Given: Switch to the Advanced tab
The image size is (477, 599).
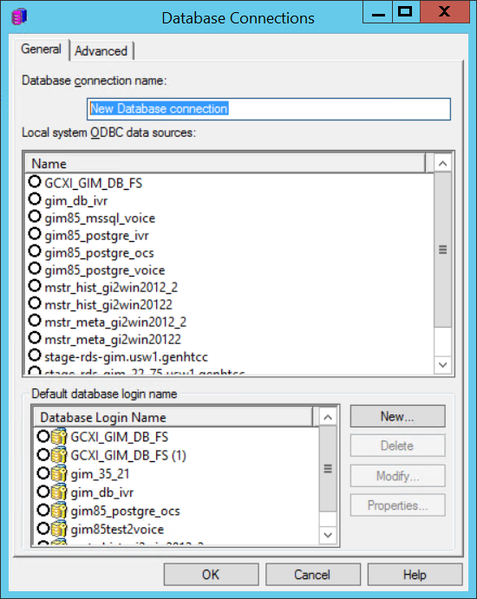Looking at the screenshot, I should (x=101, y=51).
